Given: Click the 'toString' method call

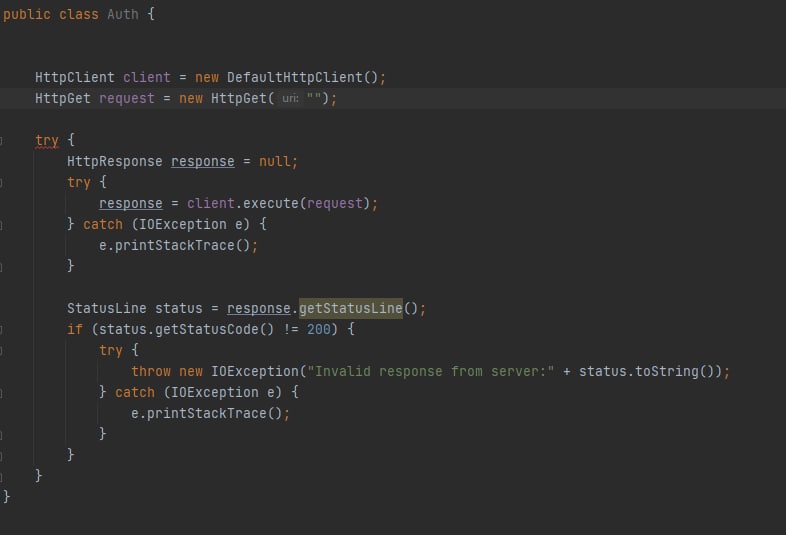Looking at the screenshot, I should (x=667, y=372).
